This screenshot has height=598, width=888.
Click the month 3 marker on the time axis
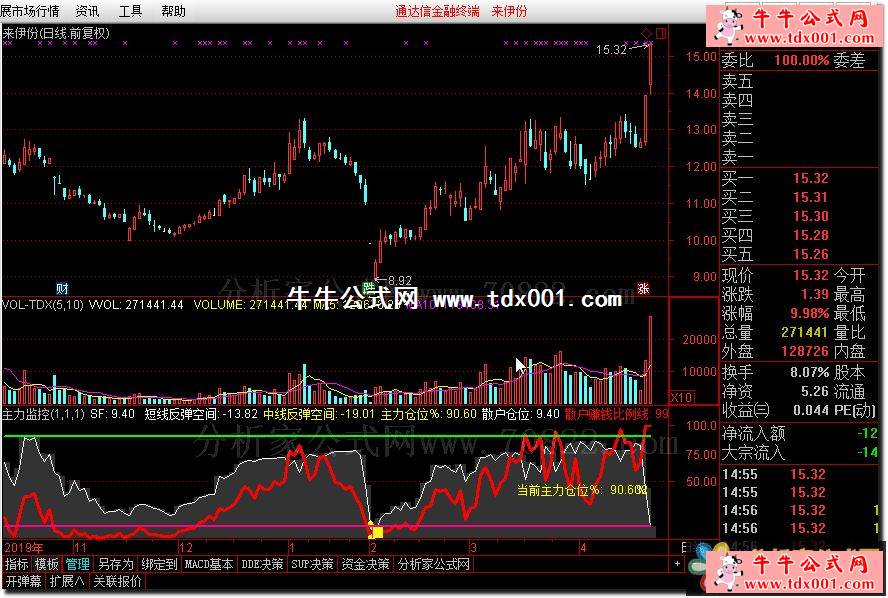473,548
